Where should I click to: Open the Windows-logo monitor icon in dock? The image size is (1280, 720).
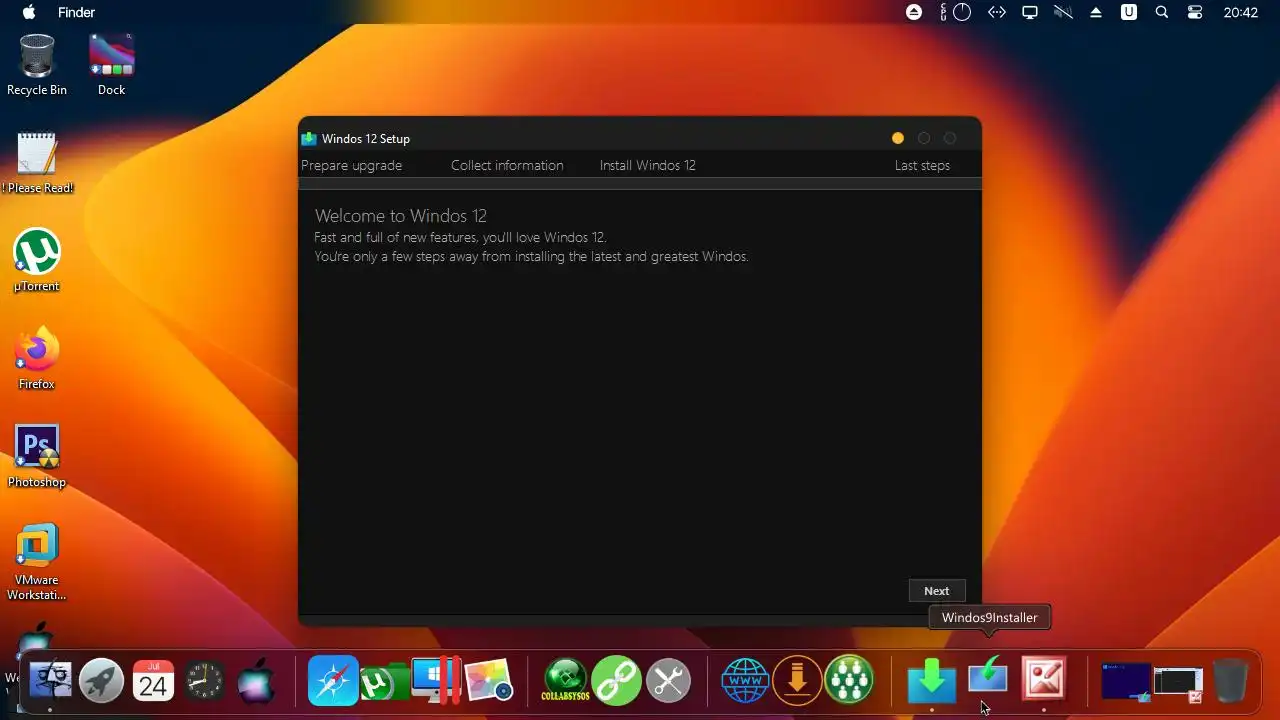(436, 681)
